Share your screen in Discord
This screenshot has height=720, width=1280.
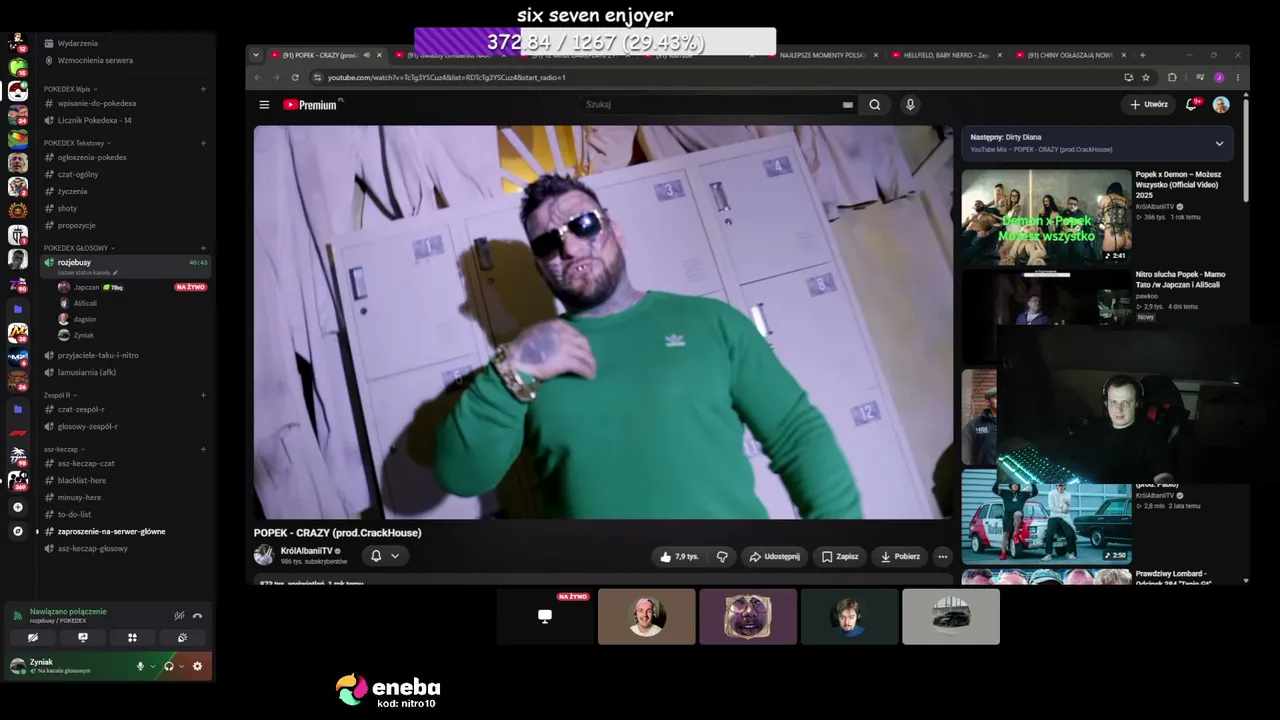point(83,637)
